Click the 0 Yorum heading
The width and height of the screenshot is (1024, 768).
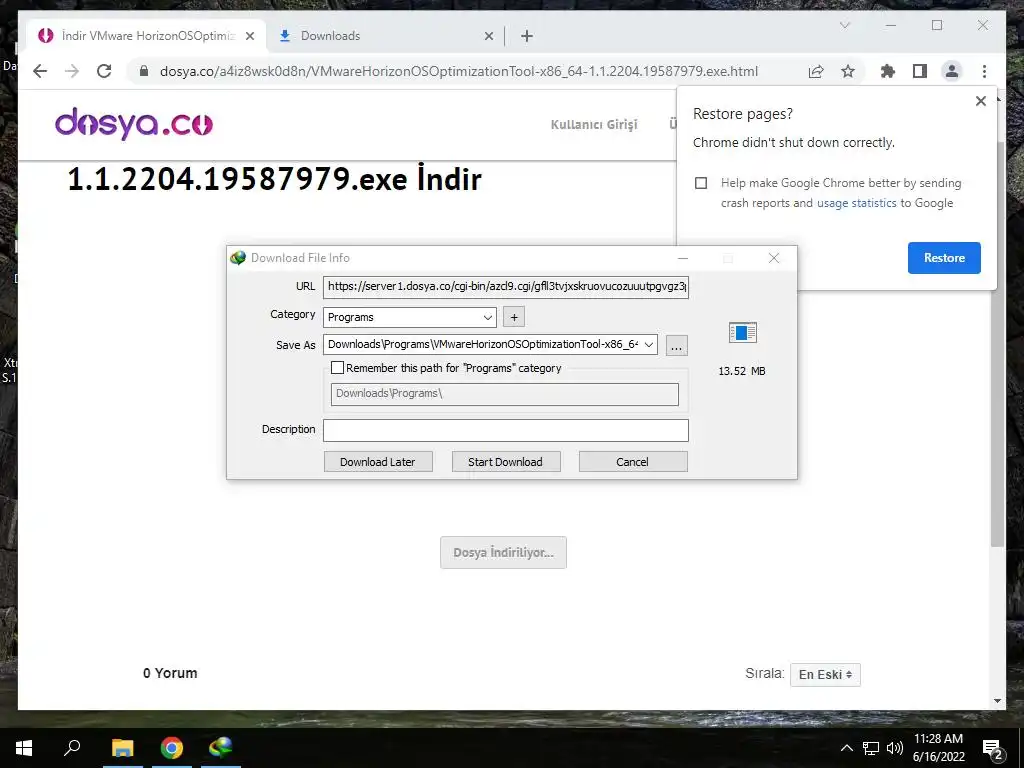tap(170, 673)
